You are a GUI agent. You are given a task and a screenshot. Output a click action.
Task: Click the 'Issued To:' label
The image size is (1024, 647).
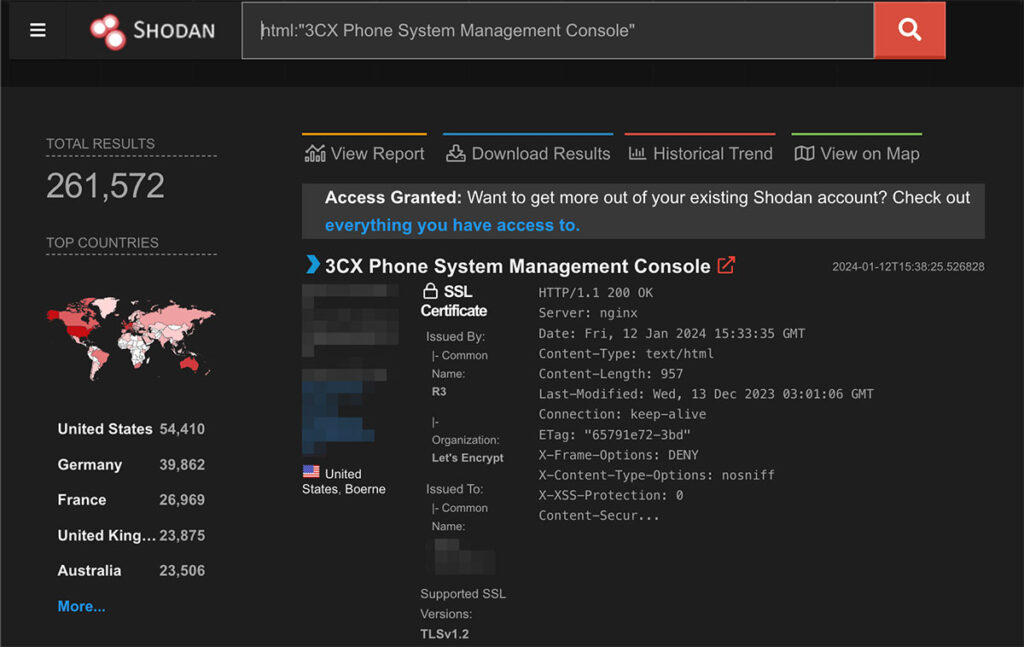pyautogui.click(x=455, y=489)
